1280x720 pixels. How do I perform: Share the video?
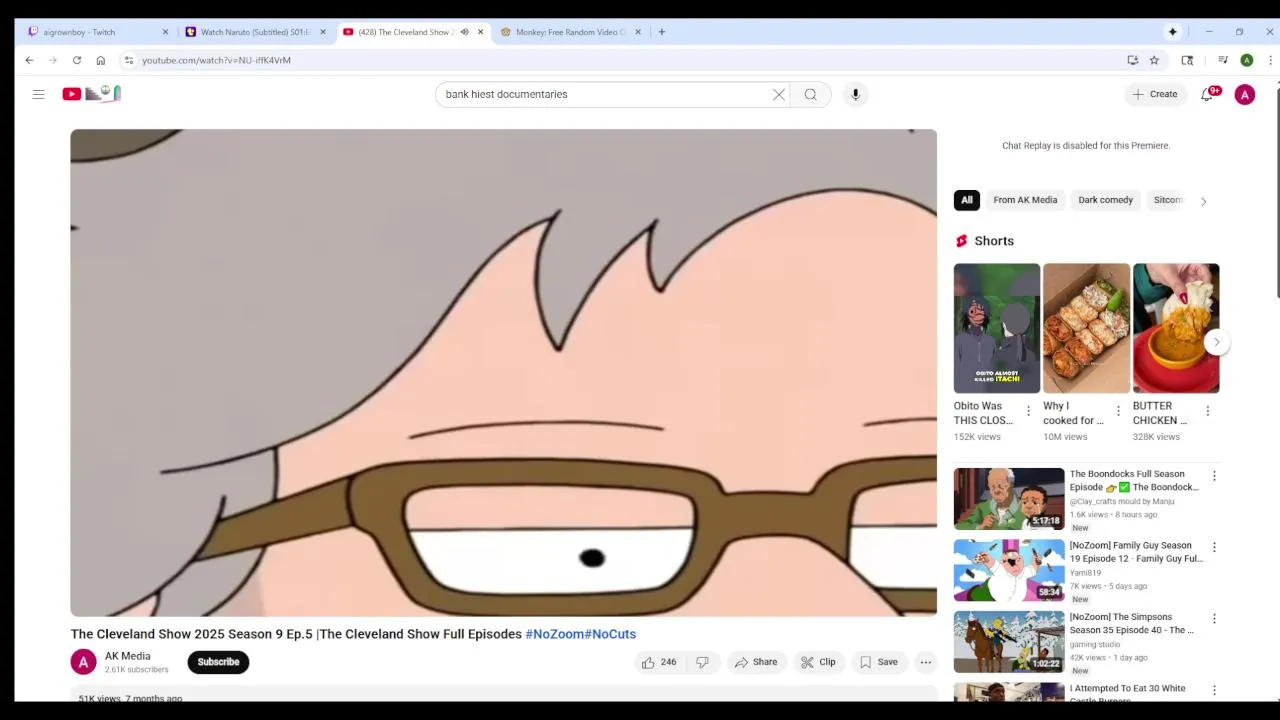755,662
